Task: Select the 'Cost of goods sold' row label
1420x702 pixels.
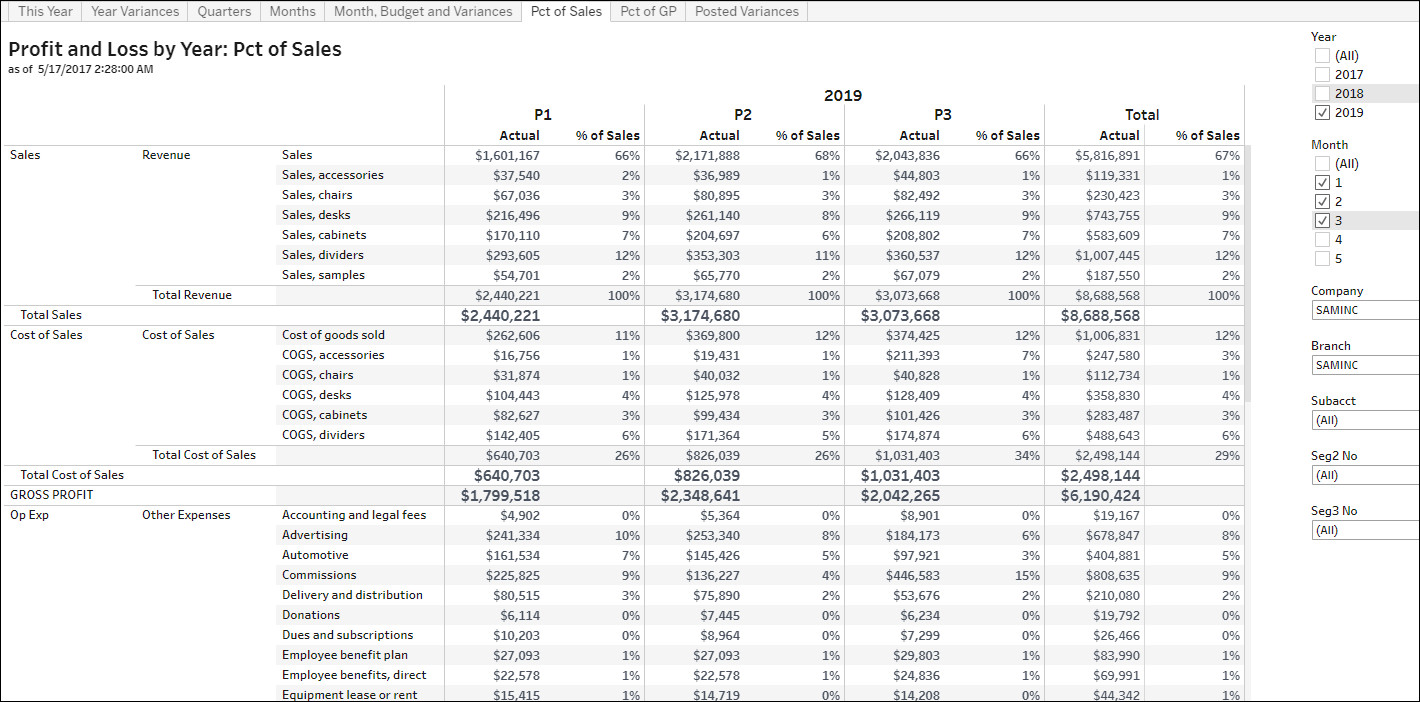Action: click(x=333, y=335)
